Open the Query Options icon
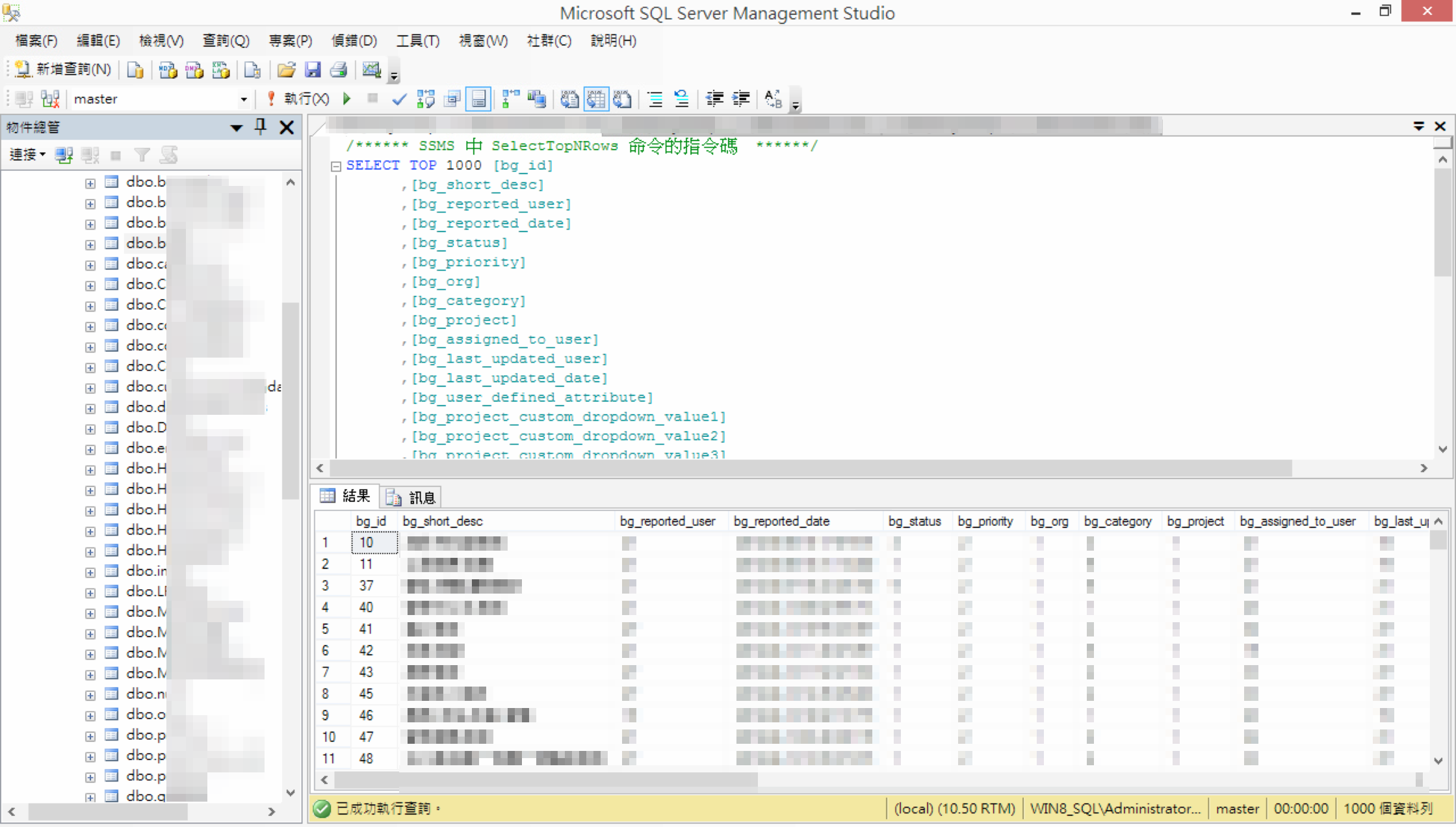The width and height of the screenshot is (1456, 827). point(452,99)
